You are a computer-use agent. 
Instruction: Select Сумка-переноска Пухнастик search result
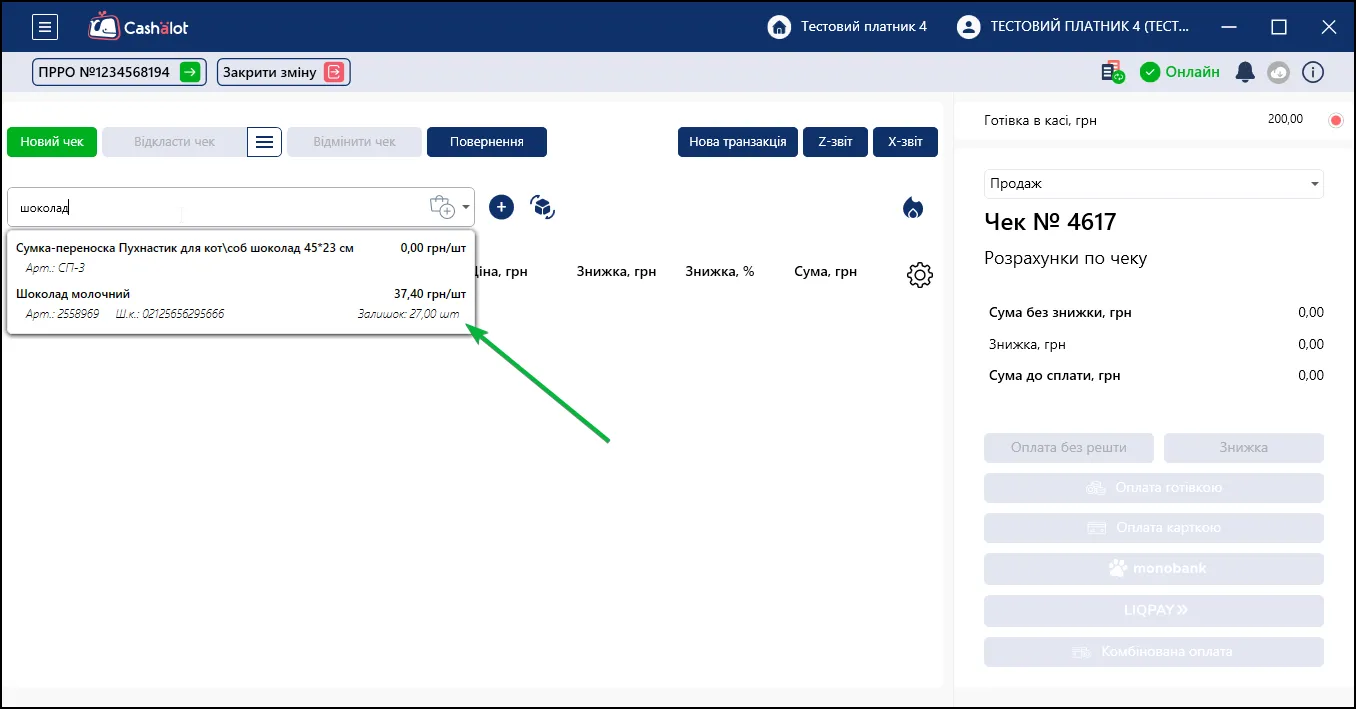pos(241,257)
